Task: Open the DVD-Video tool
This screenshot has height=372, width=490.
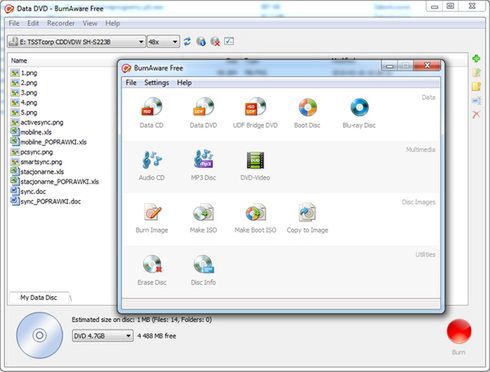Action: click(255, 165)
